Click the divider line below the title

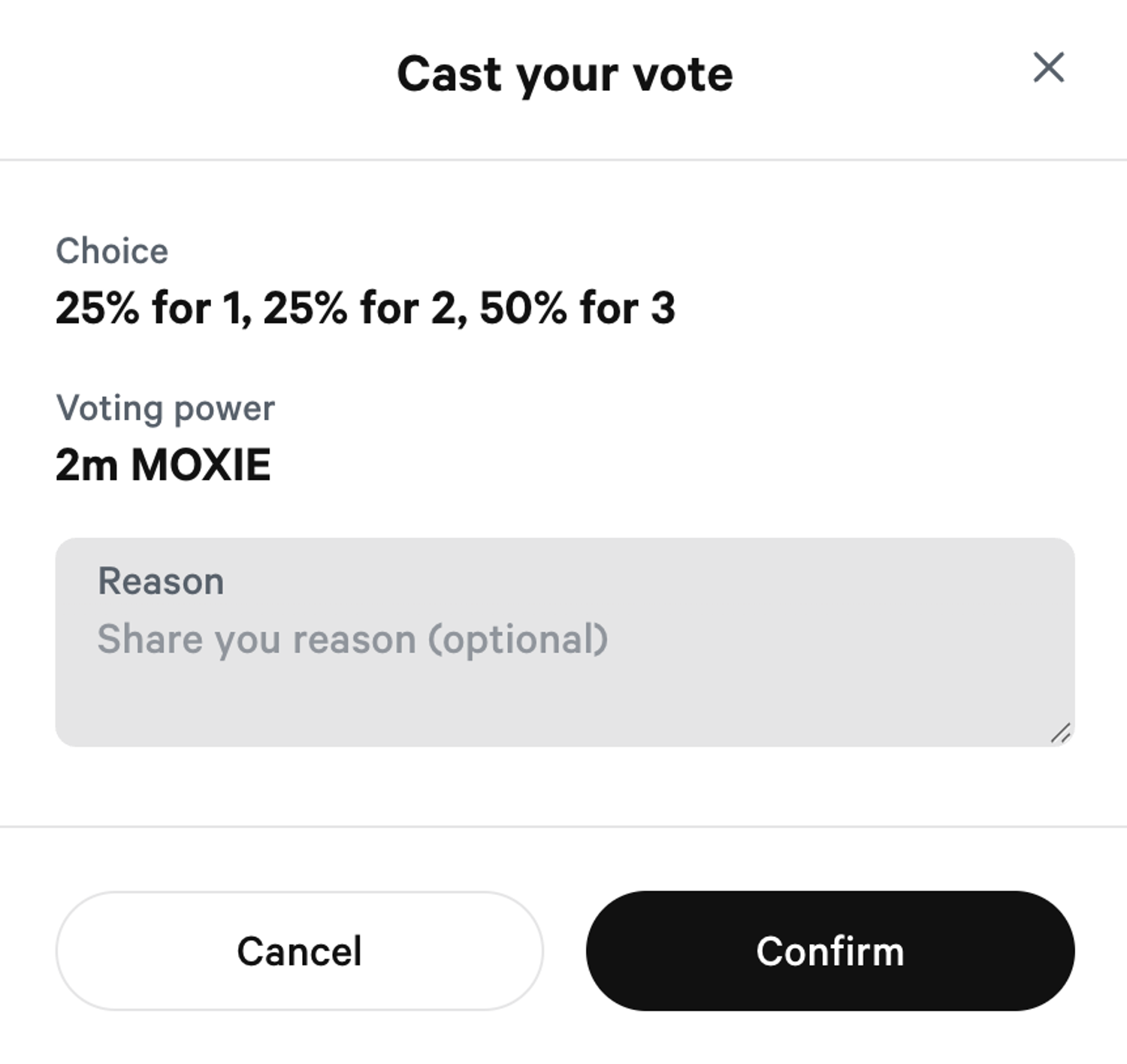pyautogui.click(x=563, y=159)
